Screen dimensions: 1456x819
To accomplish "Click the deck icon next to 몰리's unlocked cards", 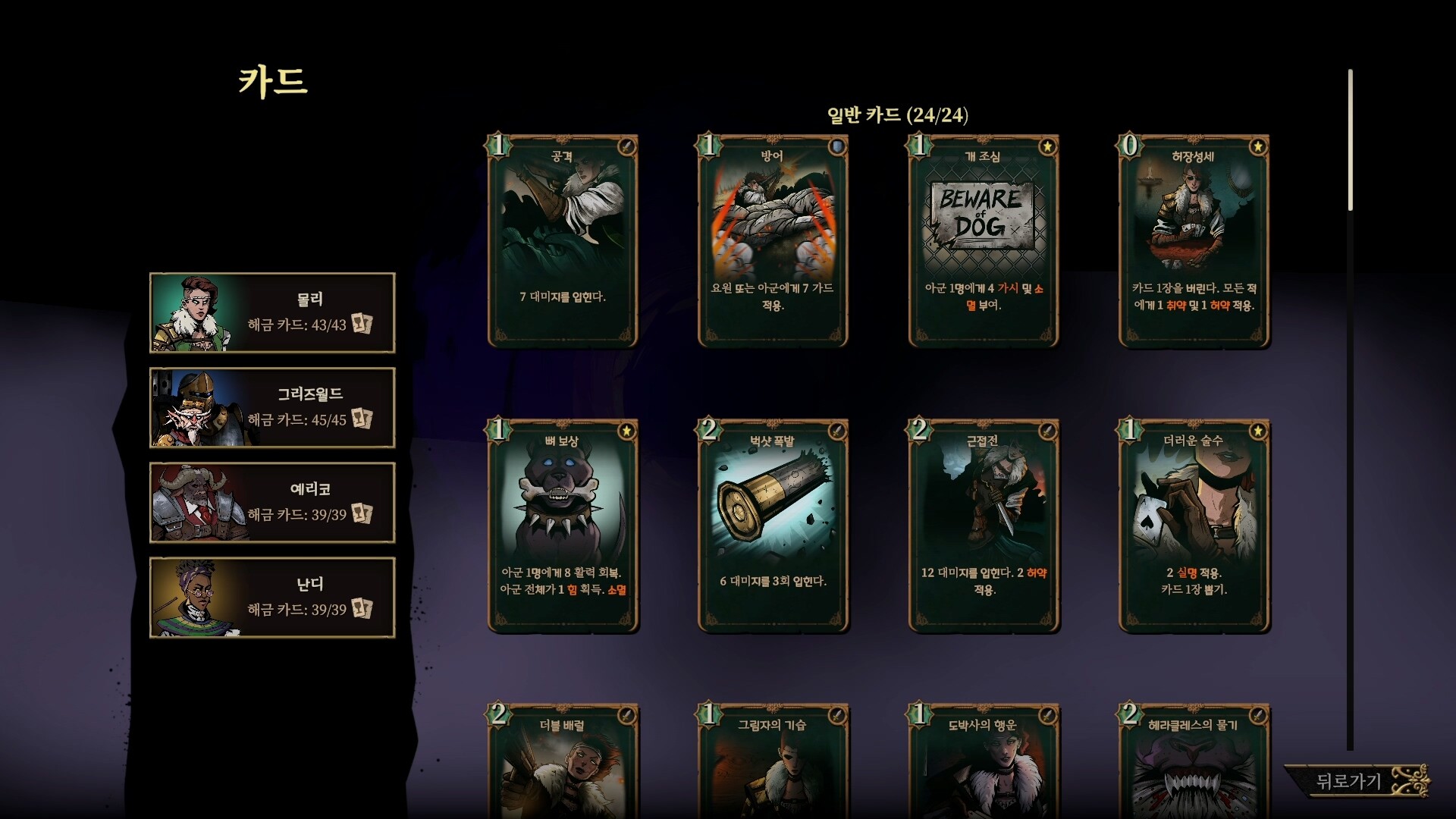I will pos(362,325).
